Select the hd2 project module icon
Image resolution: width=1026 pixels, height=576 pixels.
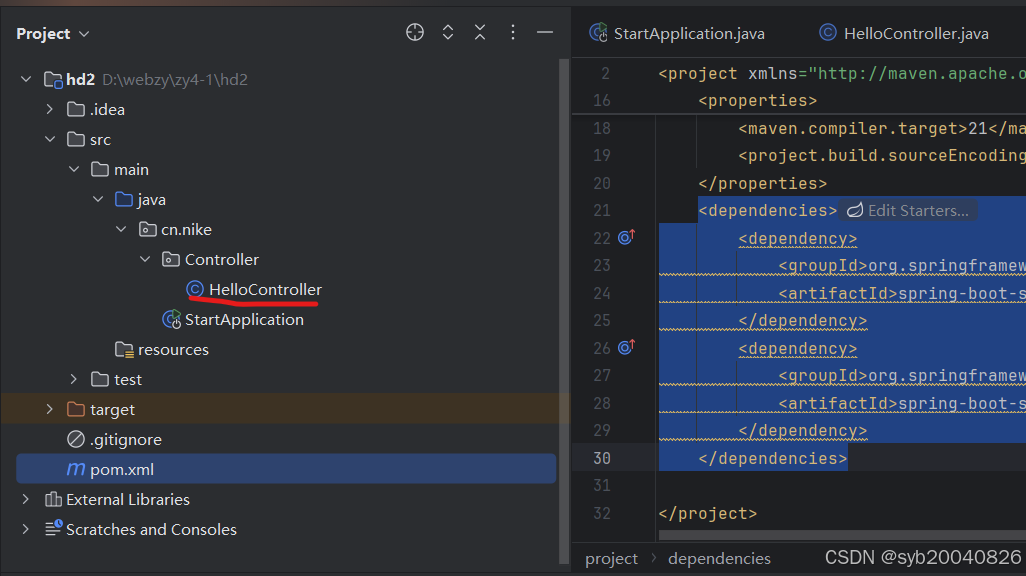[x=53, y=80]
